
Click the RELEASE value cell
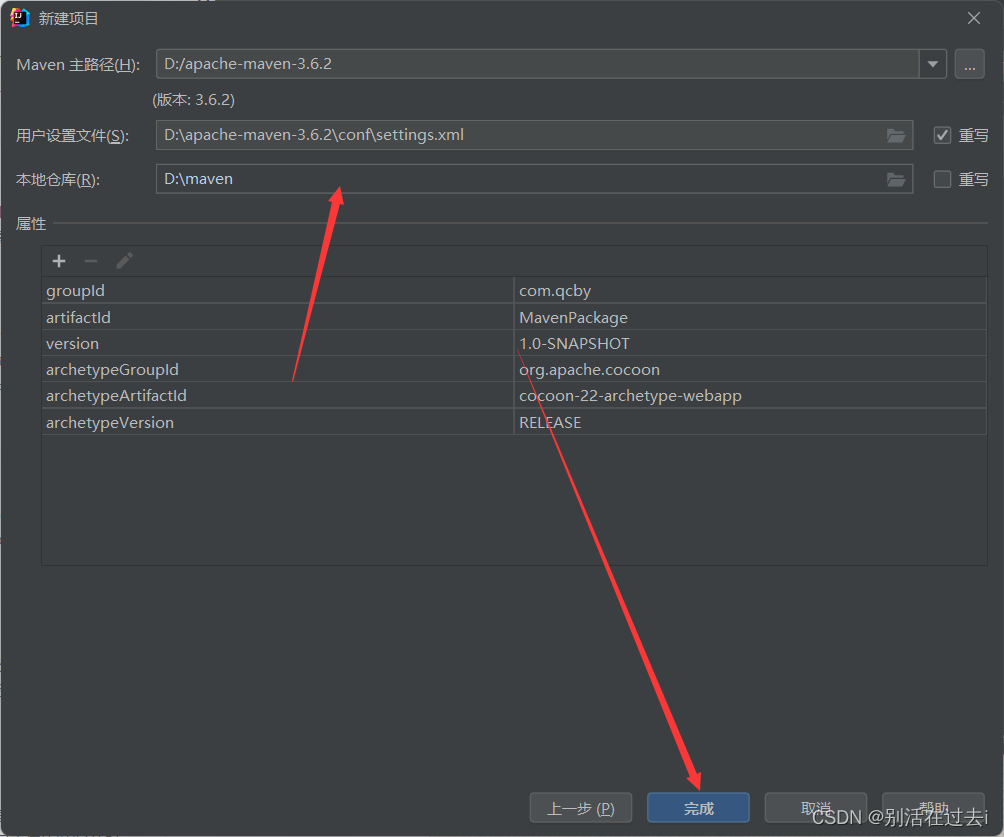[750, 423]
